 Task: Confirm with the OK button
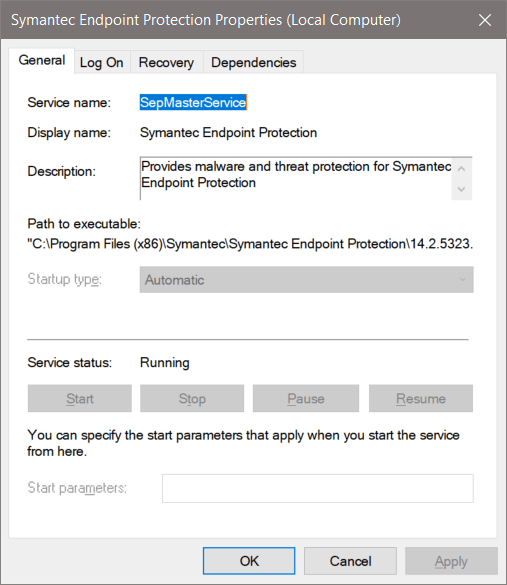pyautogui.click(x=249, y=561)
